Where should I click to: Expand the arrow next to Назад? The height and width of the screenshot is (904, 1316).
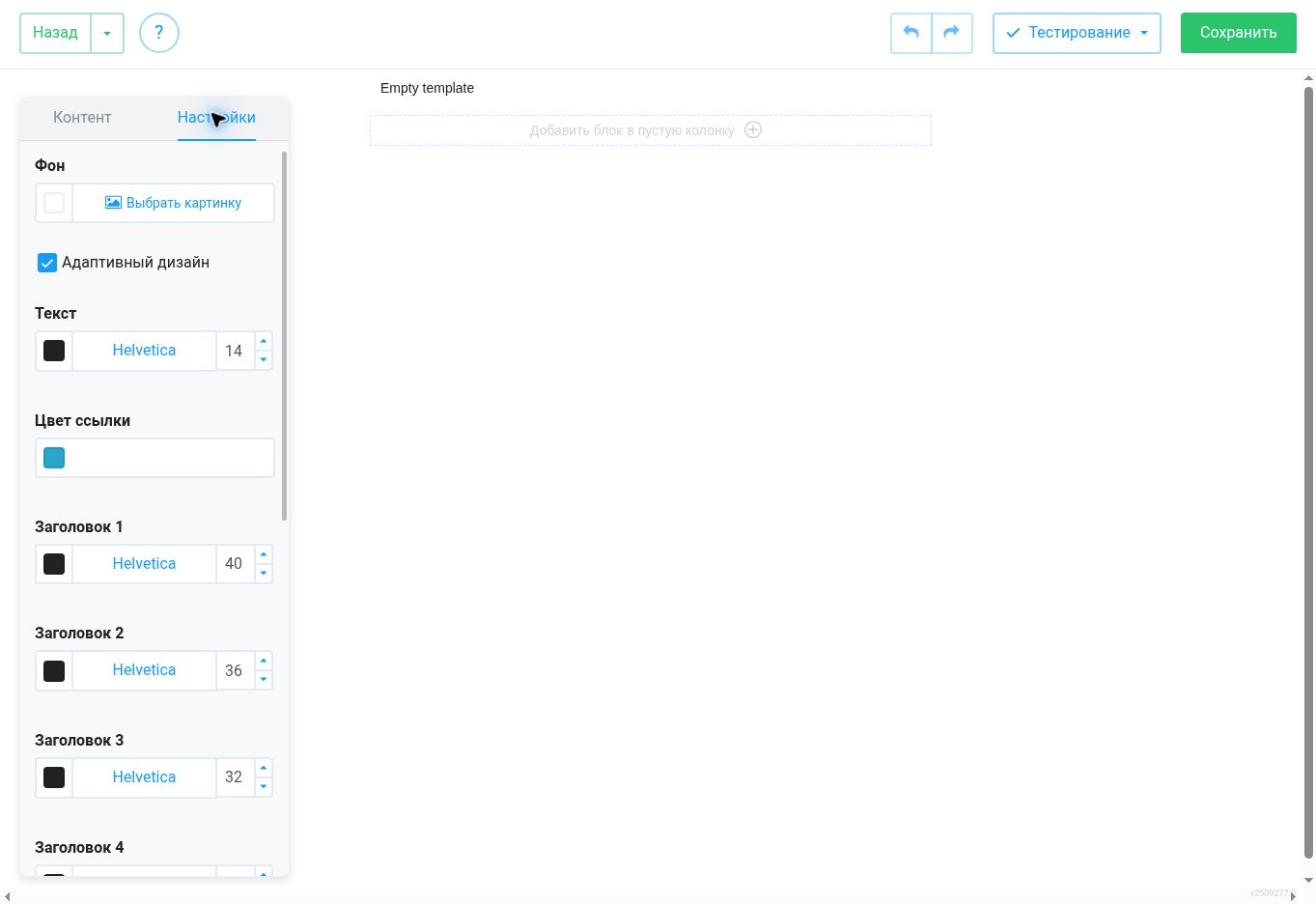[x=107, y=33]
